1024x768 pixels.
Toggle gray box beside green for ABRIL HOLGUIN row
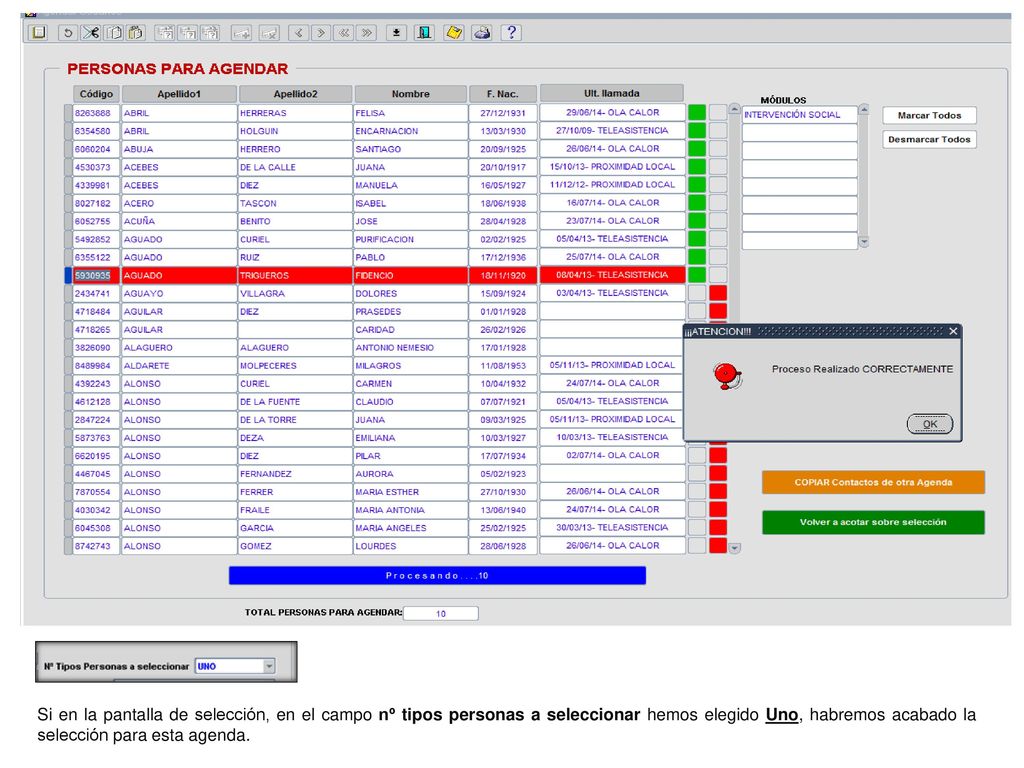718,131
